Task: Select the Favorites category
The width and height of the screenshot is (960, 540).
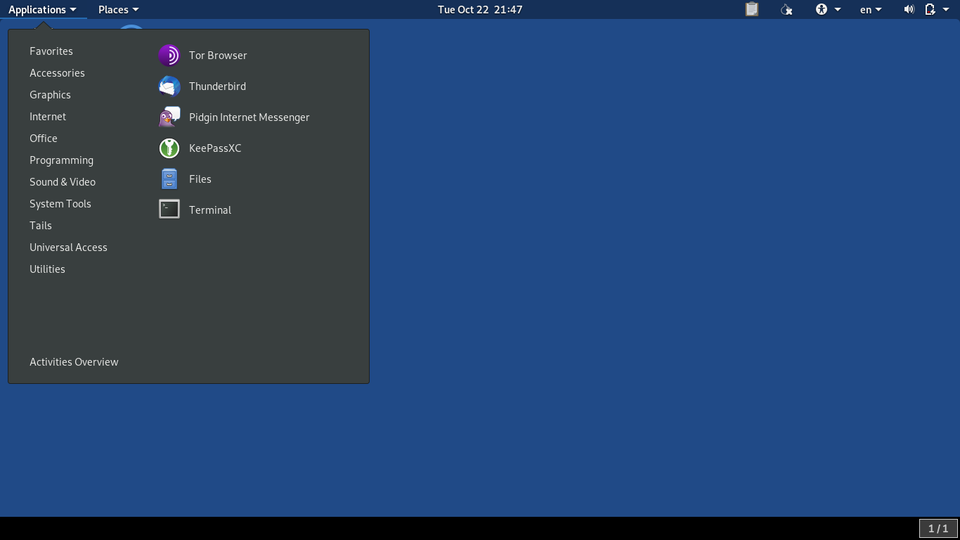Action: click(51, 51)
